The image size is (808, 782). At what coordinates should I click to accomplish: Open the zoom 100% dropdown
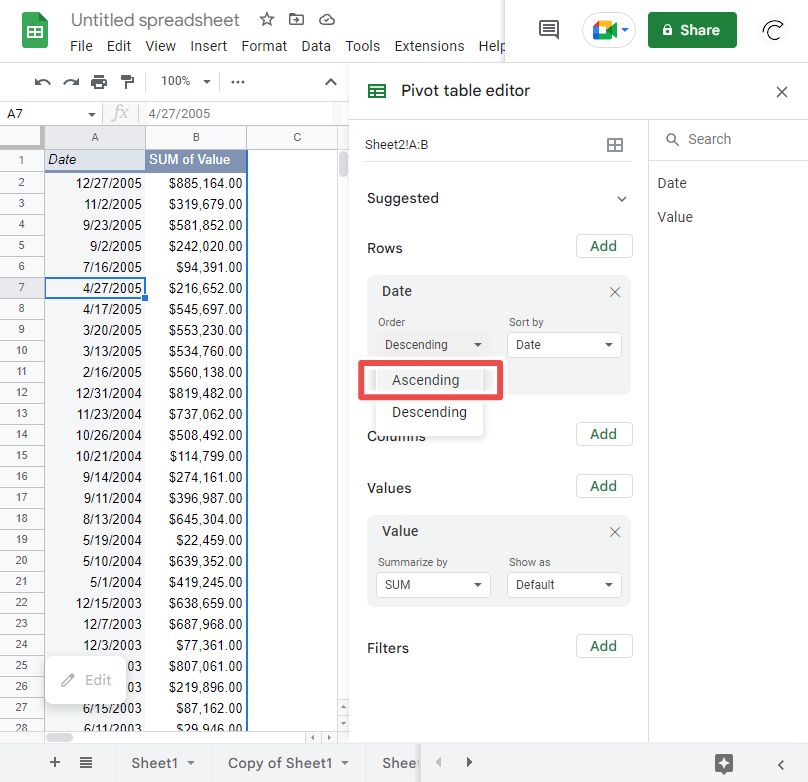click(186, 81)
